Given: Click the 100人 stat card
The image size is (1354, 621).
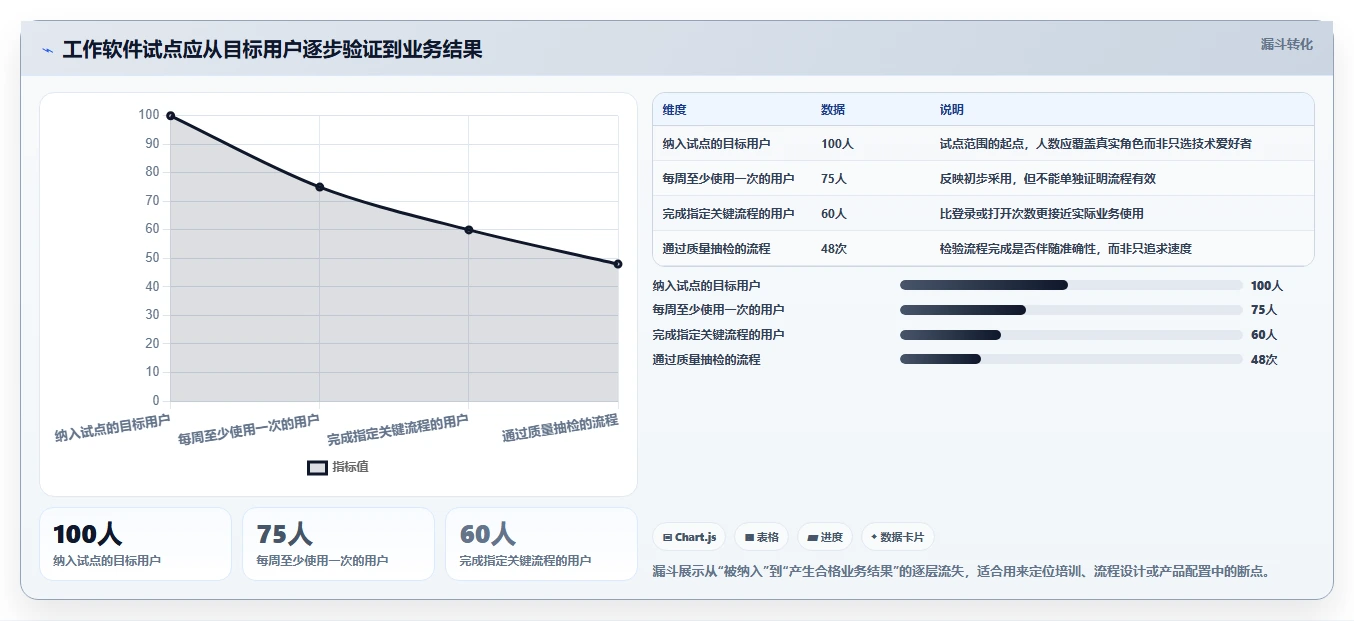Looking at the screenshot, I should (135, 544).
